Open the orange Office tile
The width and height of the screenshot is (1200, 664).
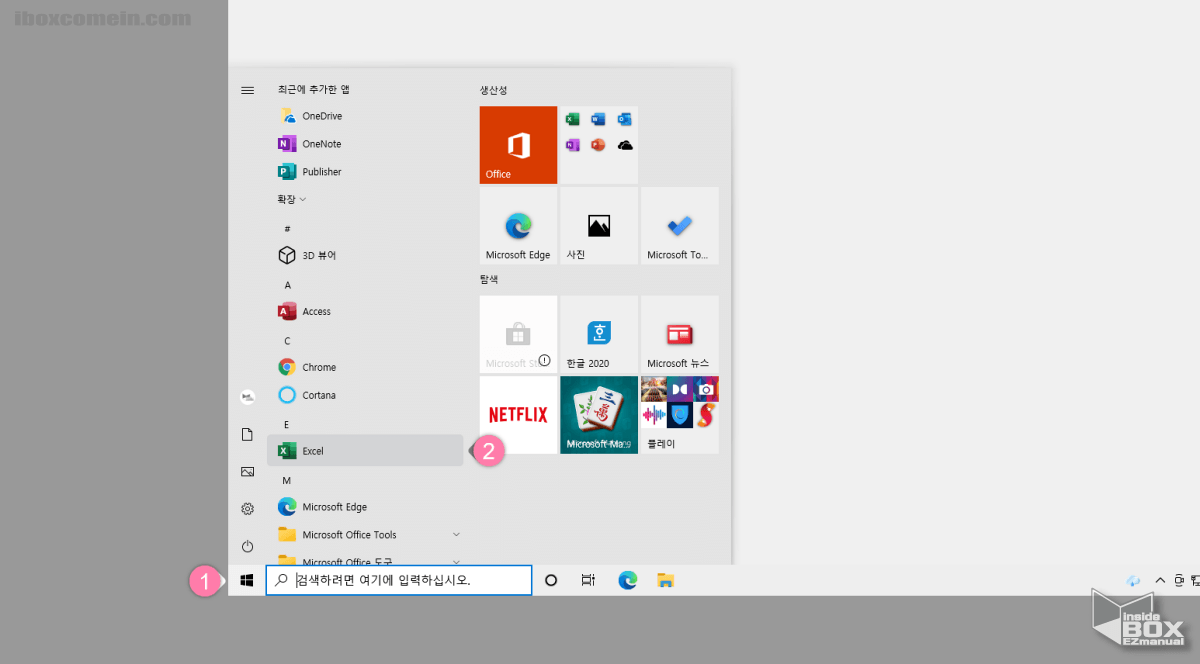tap(517, 144)
